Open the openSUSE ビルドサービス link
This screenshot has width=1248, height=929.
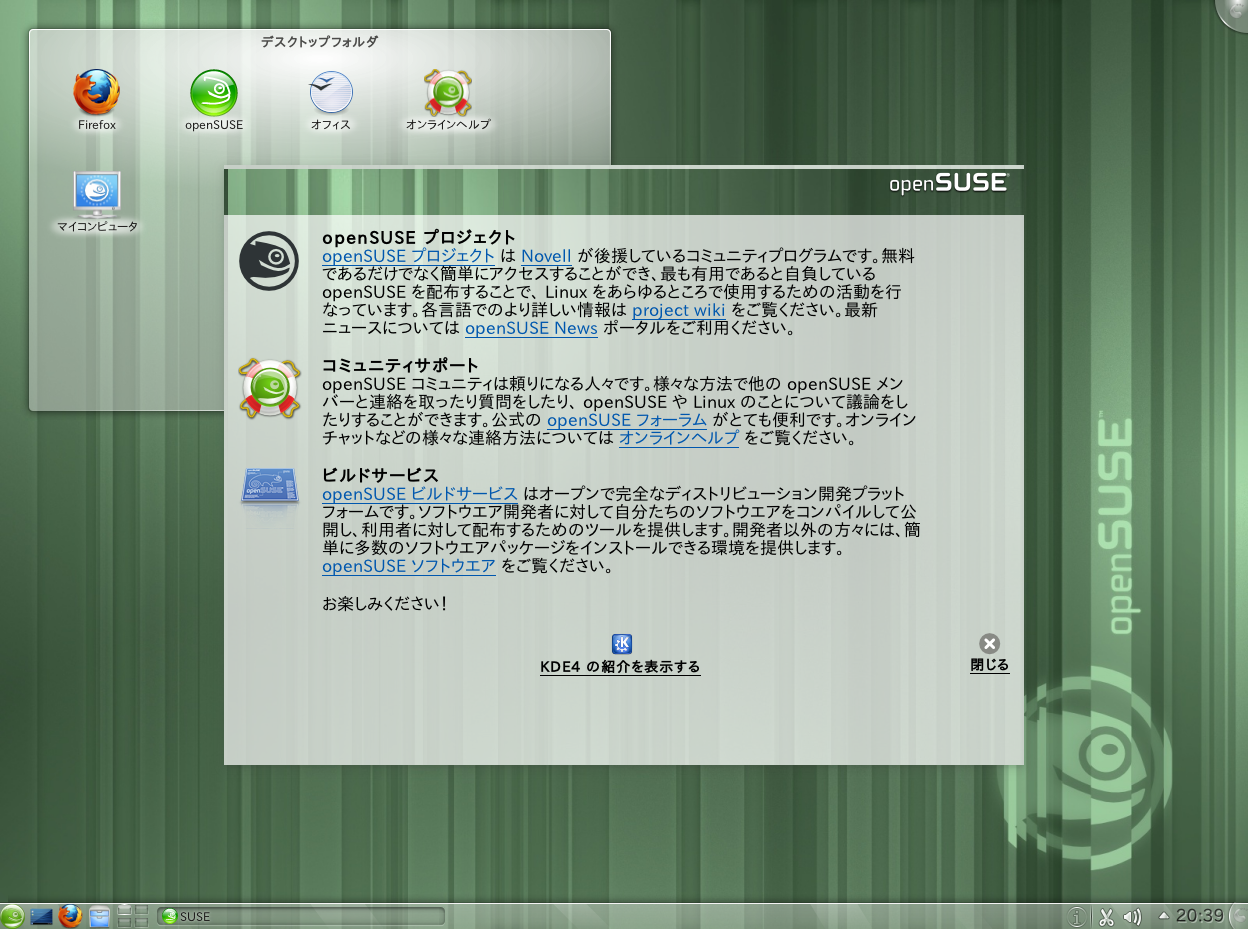tap(420, 494)
